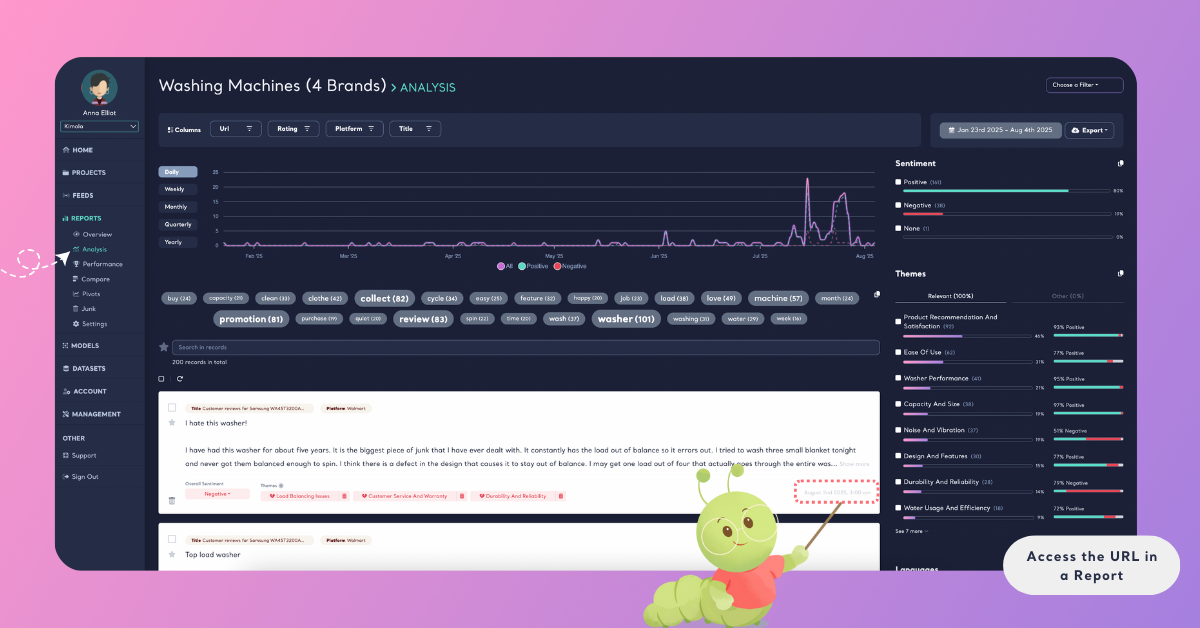Check the Washer Performance theme

(x=898, y=378)
